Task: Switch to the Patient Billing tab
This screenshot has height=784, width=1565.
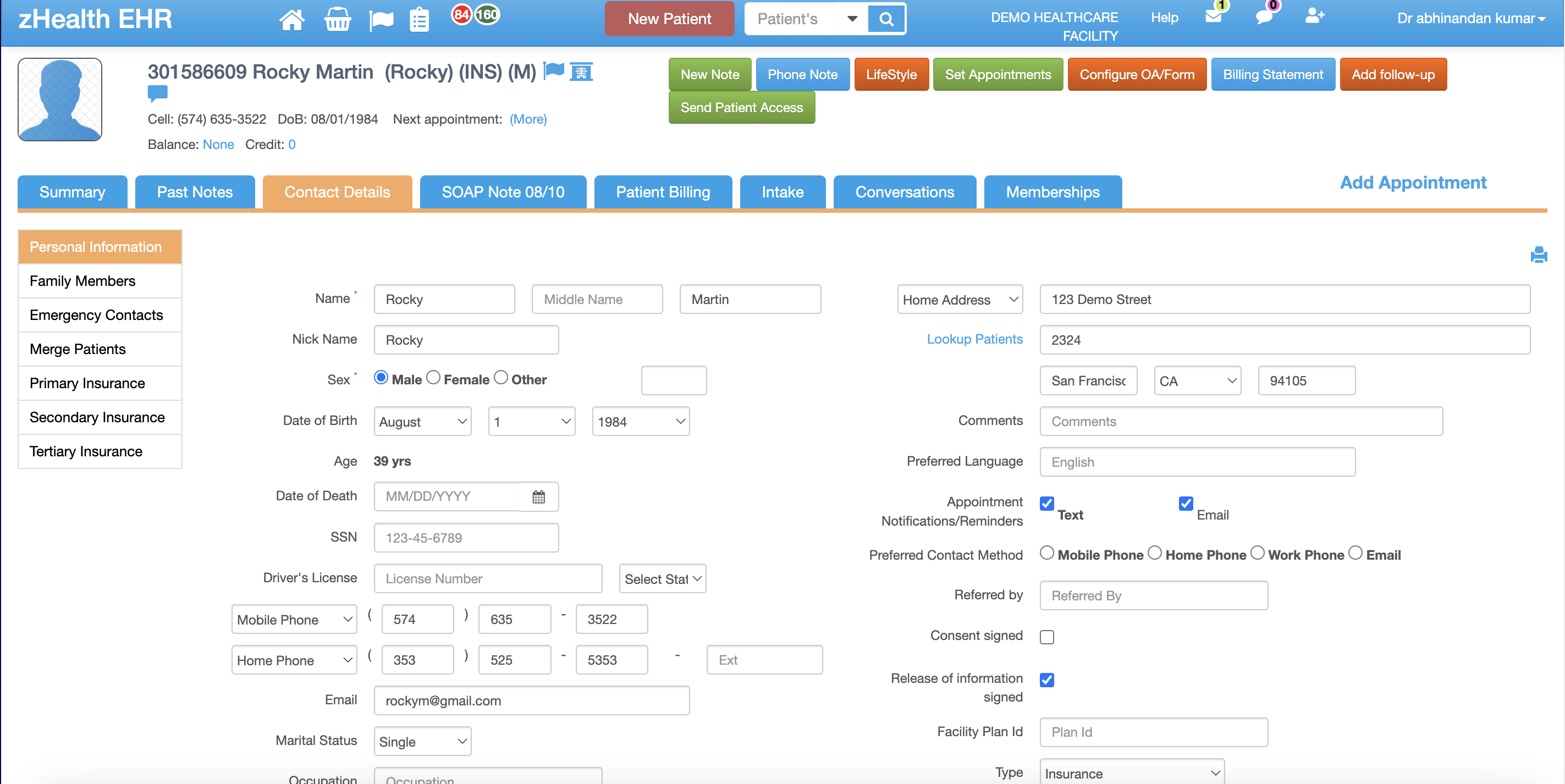Action: pos(663,192)
